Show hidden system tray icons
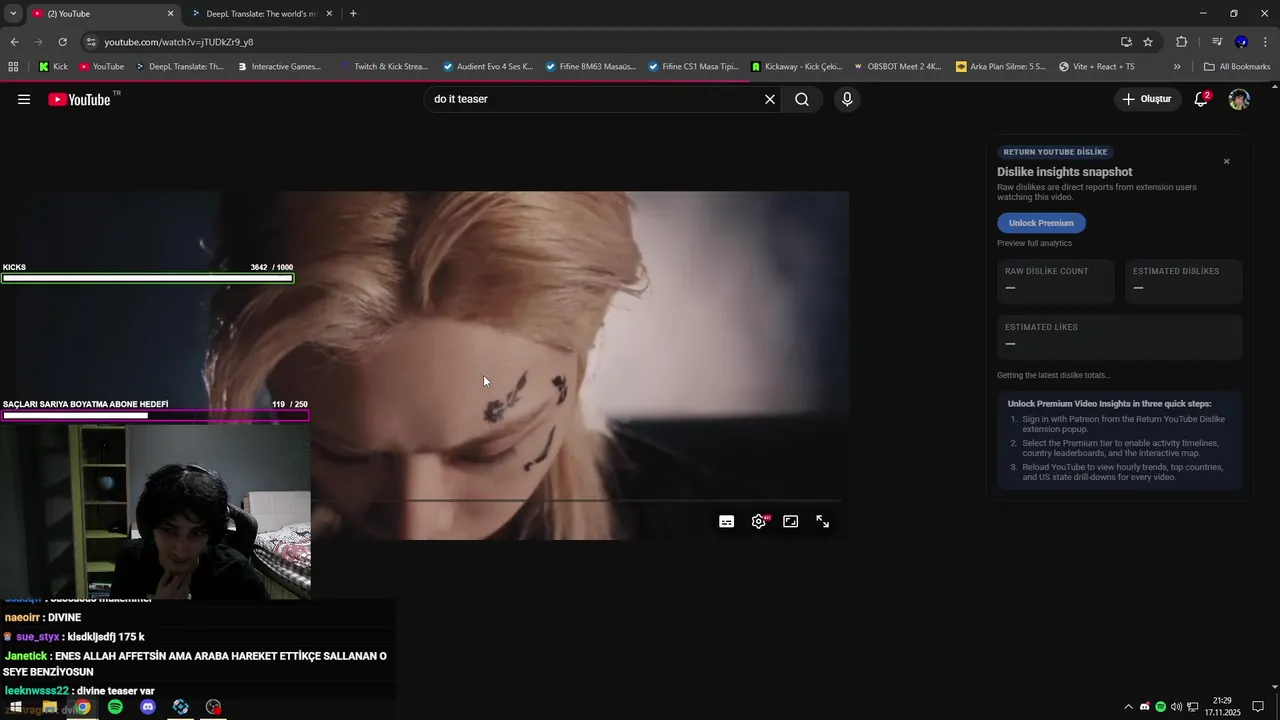 (1129, 707)
